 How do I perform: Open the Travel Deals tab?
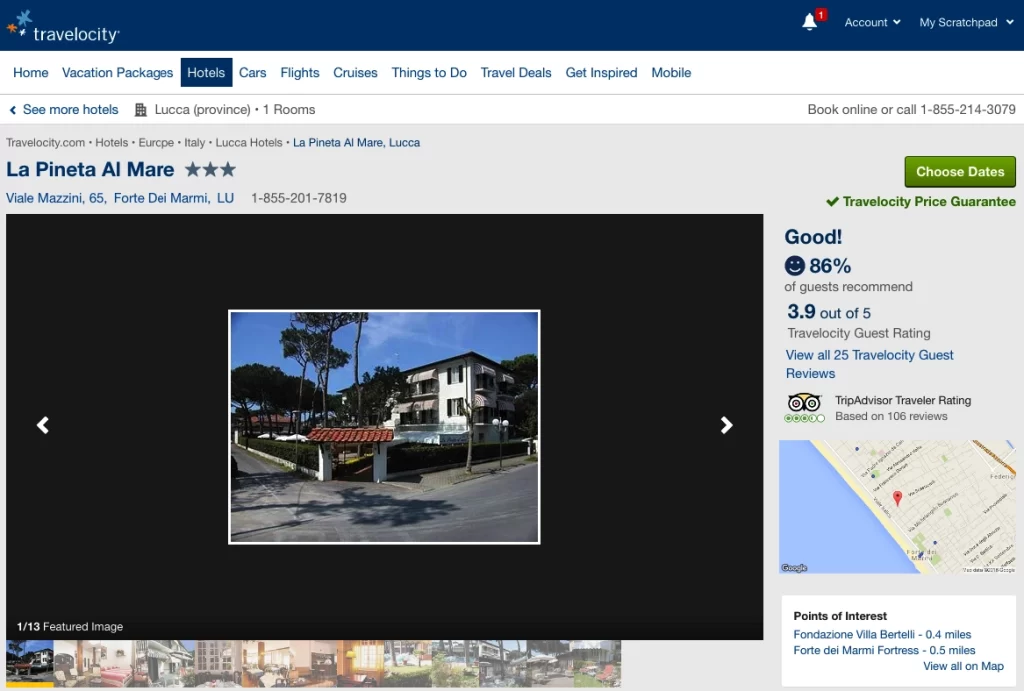tap(516, 72)
